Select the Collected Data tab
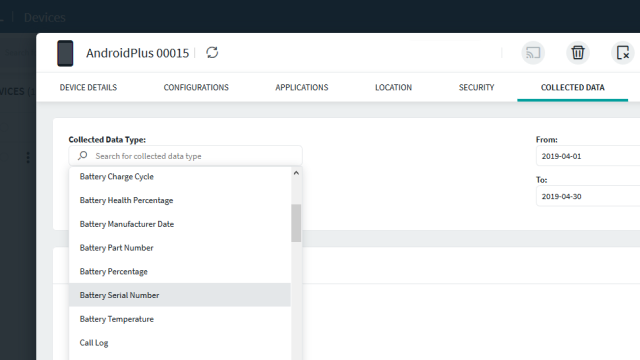 click(573, 87)
